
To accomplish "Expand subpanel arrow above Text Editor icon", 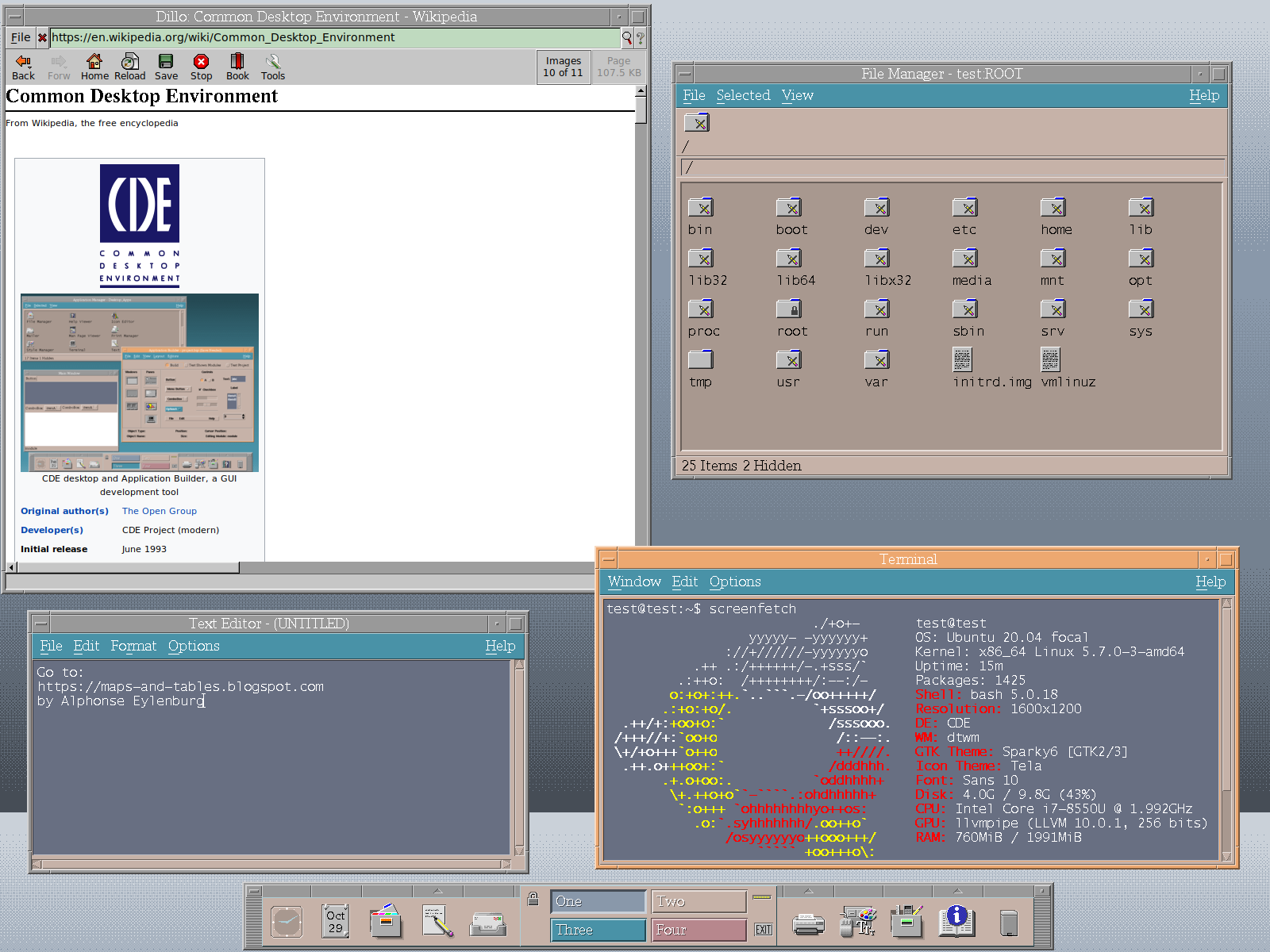I will pyautogui.click(x=437, y=891).
